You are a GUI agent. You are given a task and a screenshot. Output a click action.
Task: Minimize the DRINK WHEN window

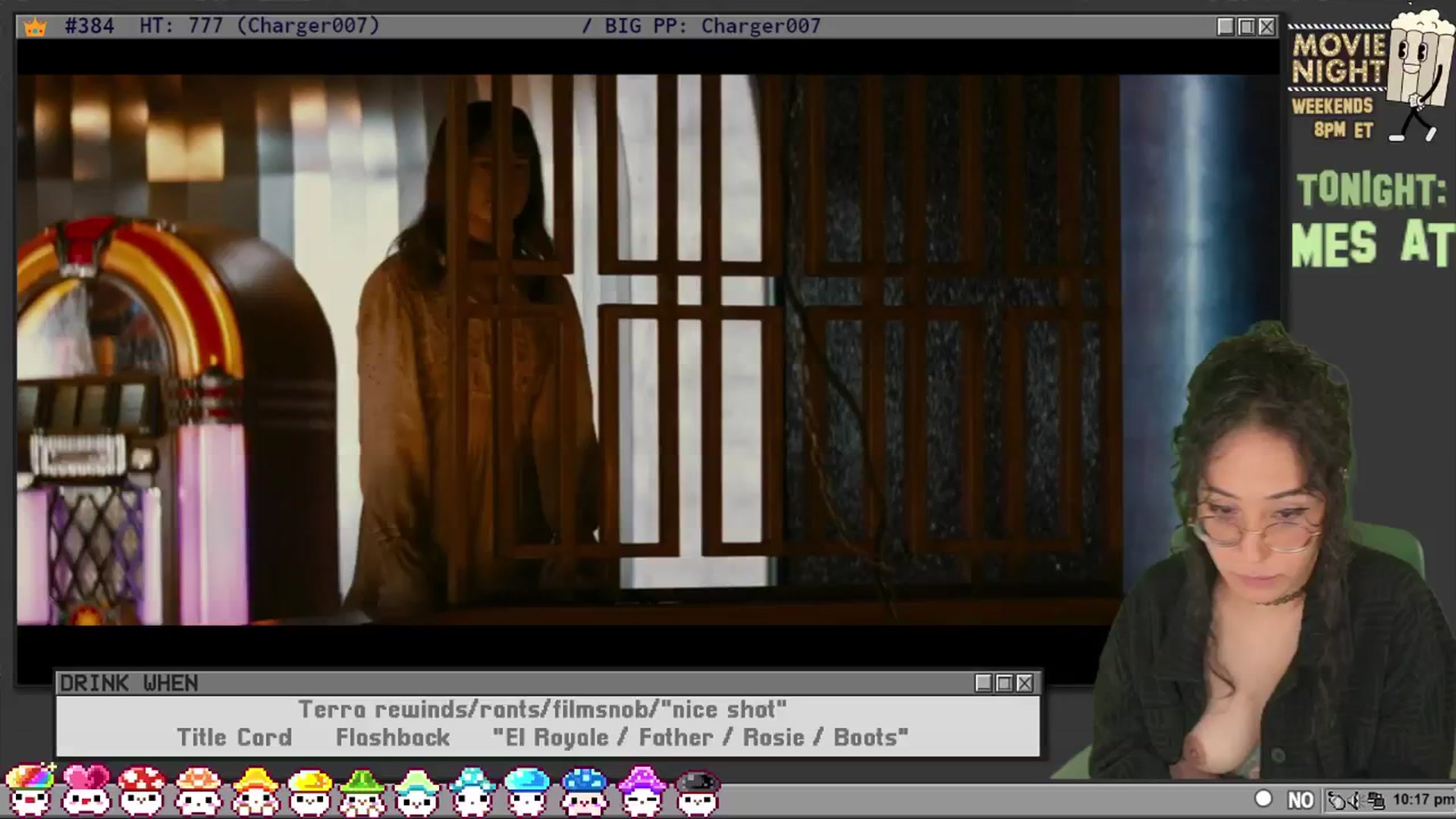pos(984,683)
